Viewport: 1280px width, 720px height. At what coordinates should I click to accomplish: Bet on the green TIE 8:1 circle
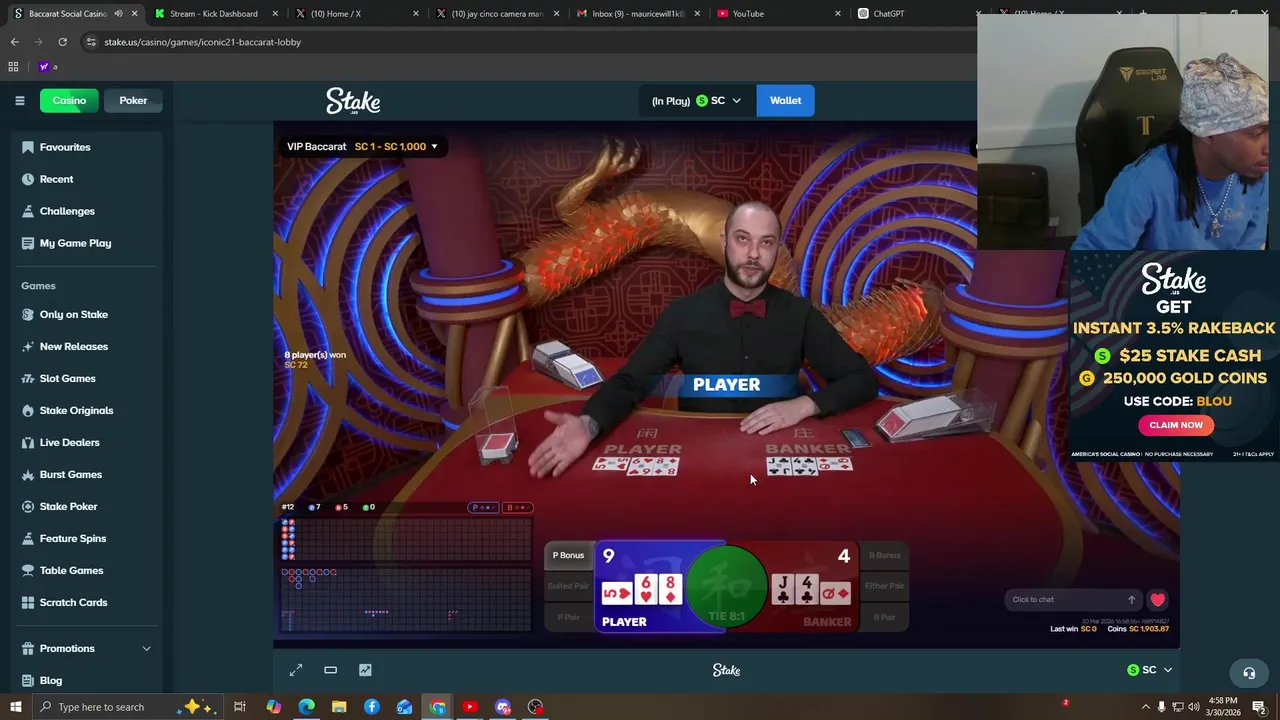[x=727, y=587]
